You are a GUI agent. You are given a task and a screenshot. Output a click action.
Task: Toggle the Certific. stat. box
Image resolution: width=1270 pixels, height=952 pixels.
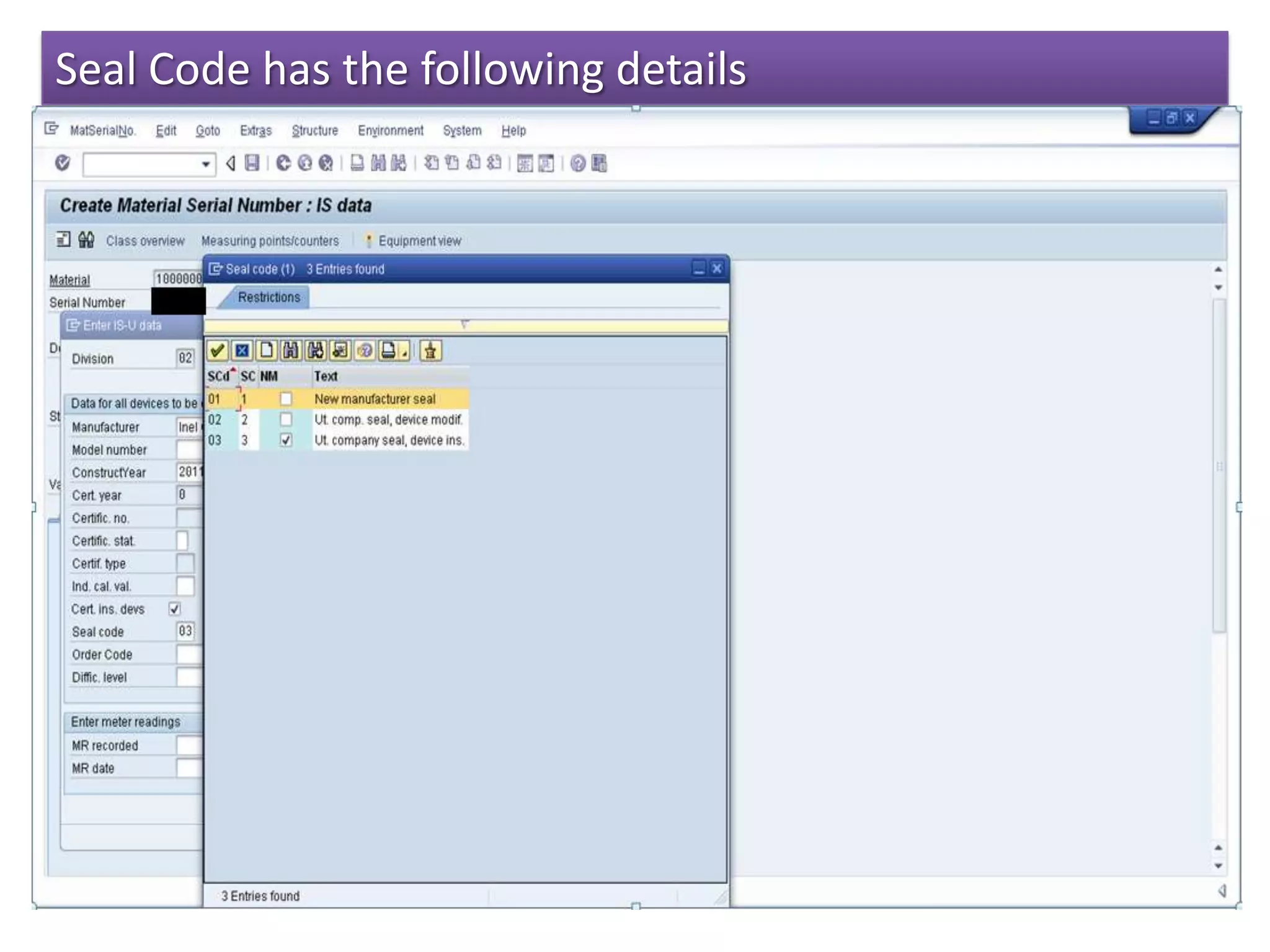182,540
